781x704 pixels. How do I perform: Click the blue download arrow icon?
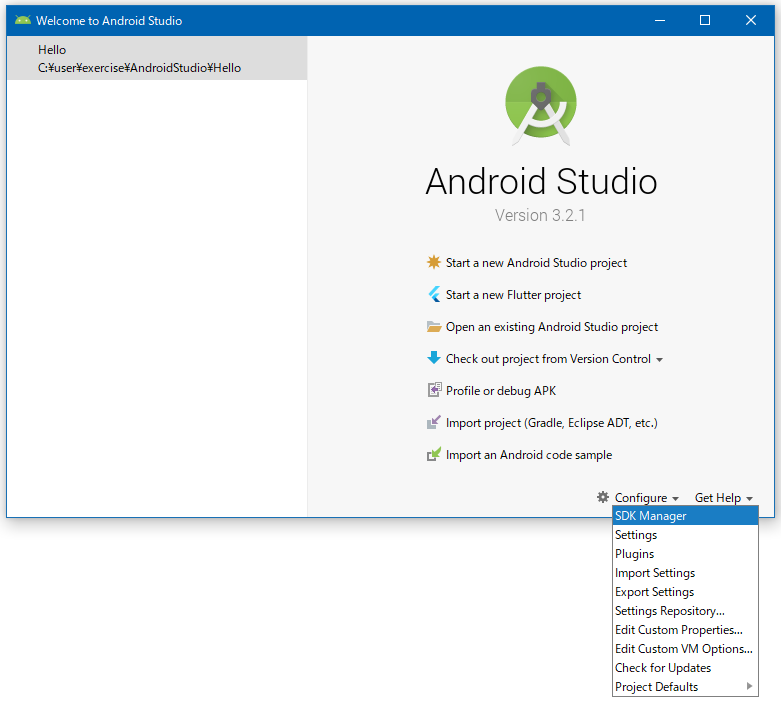pos(434,358)
